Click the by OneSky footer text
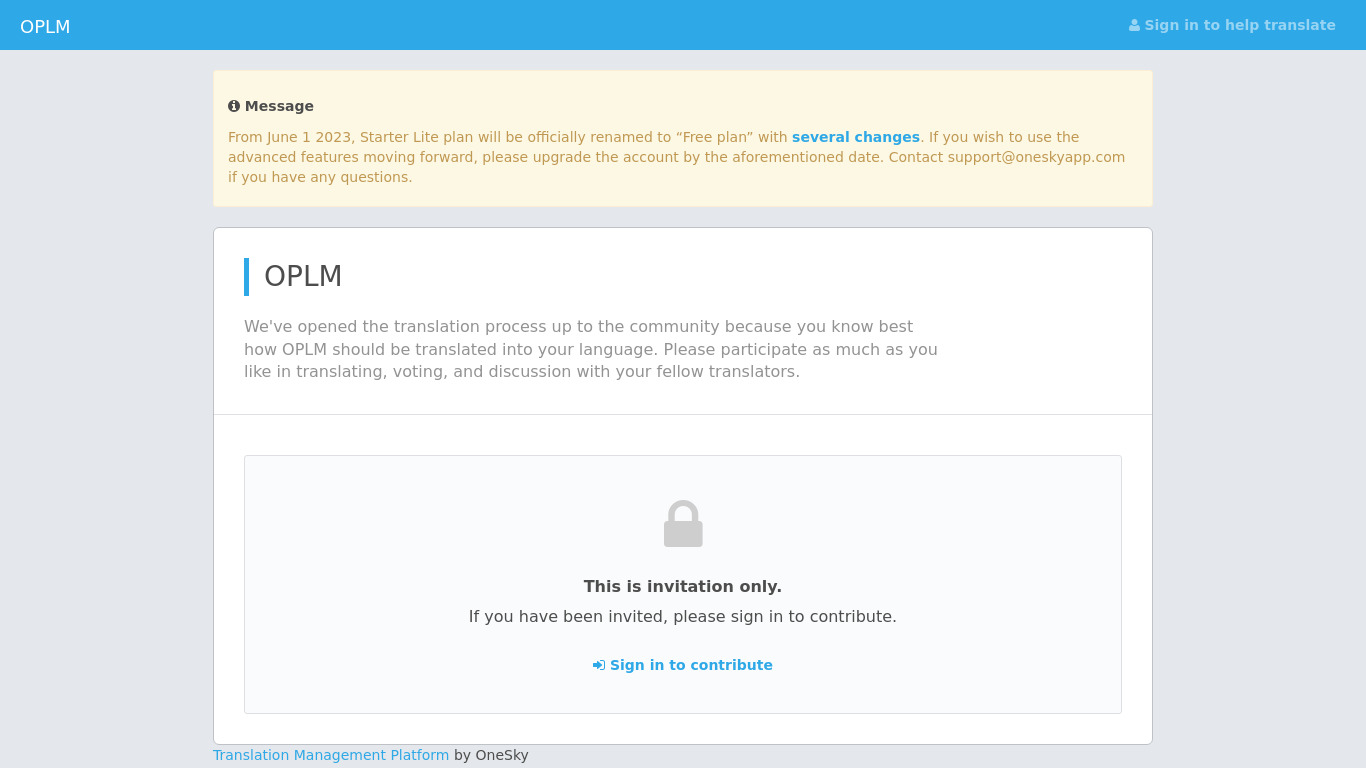Viewport: 1366px width, 768px height. (491, 755)
